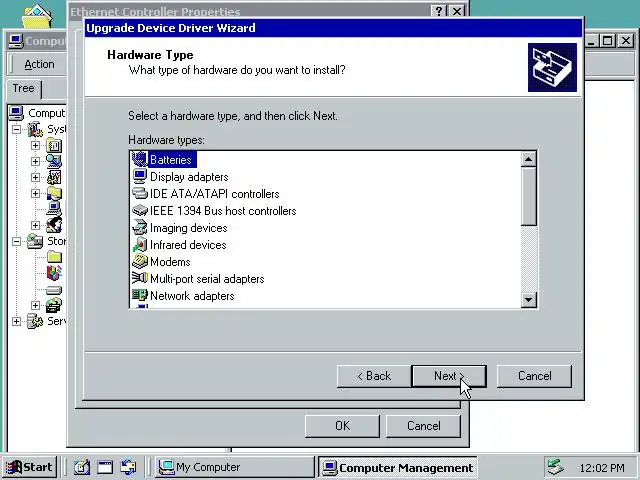Collapse the Storage tree node
The image size is (640, 480).
pyautogui.click(x=16, y=241)
